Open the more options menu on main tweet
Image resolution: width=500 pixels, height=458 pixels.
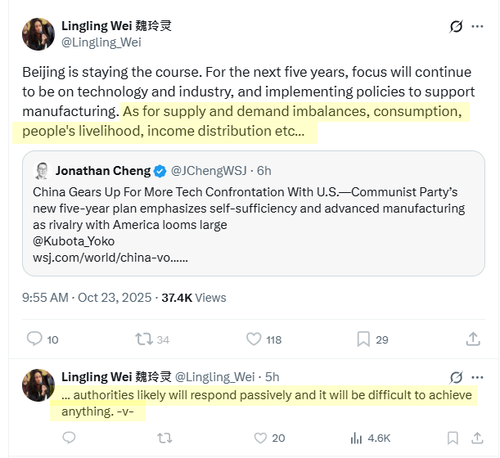[477, 26]
